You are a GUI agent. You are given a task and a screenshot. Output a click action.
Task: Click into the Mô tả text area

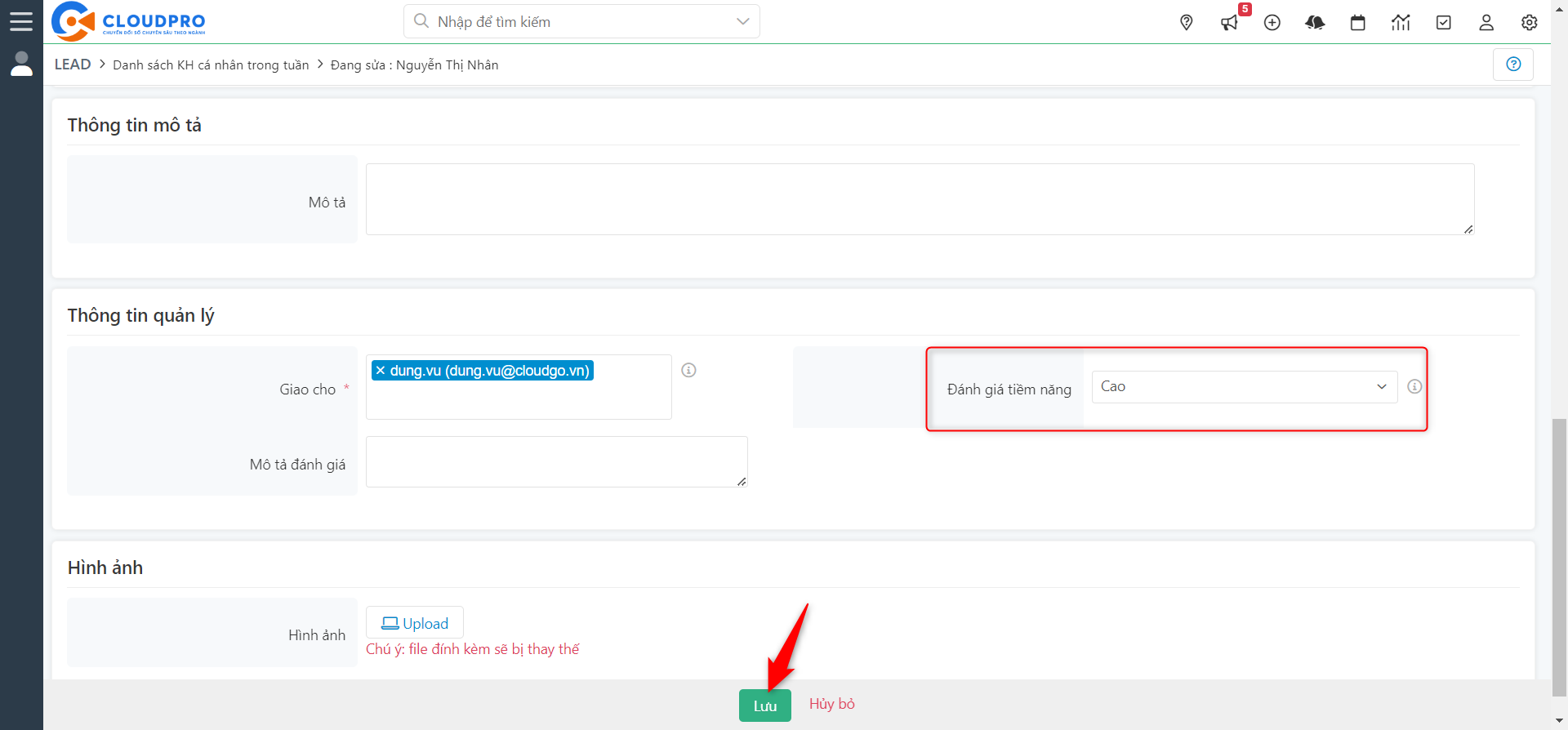920,199
